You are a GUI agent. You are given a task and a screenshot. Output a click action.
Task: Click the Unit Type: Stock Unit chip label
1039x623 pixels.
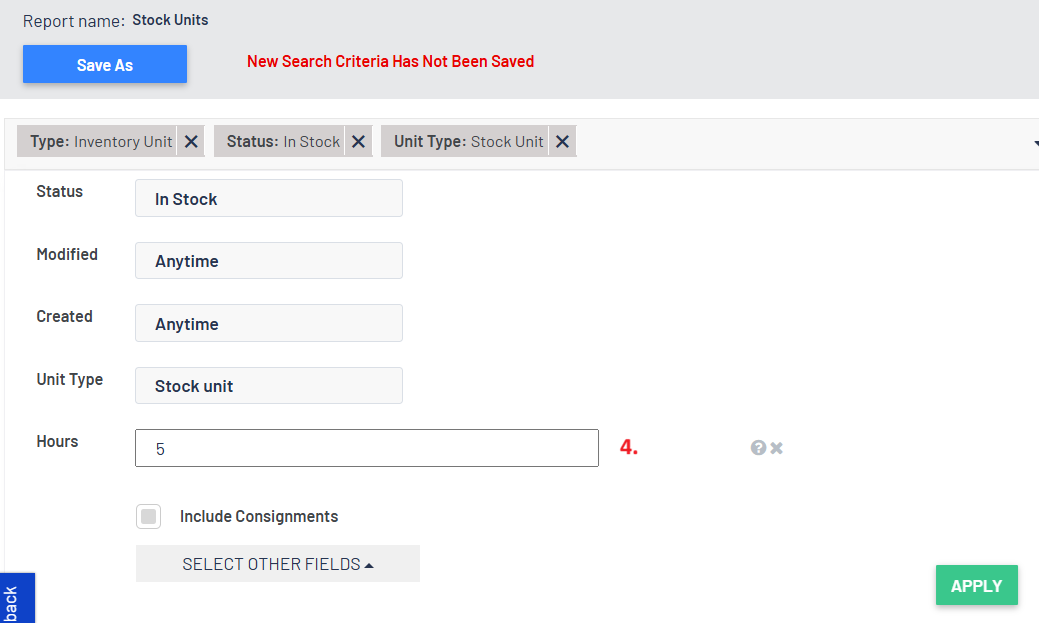click(x=468, y=142)
